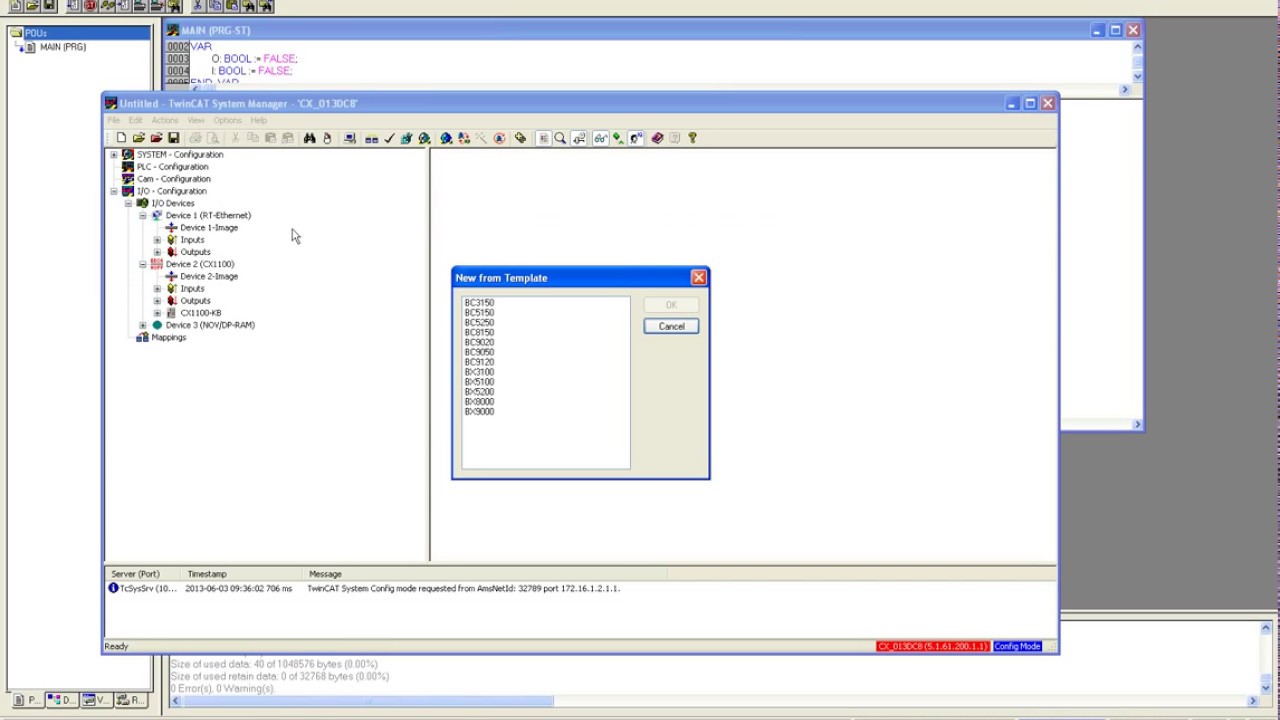Open the View menu in System Manager
This screenshot has width=1280, height=720.
point(196,120)
